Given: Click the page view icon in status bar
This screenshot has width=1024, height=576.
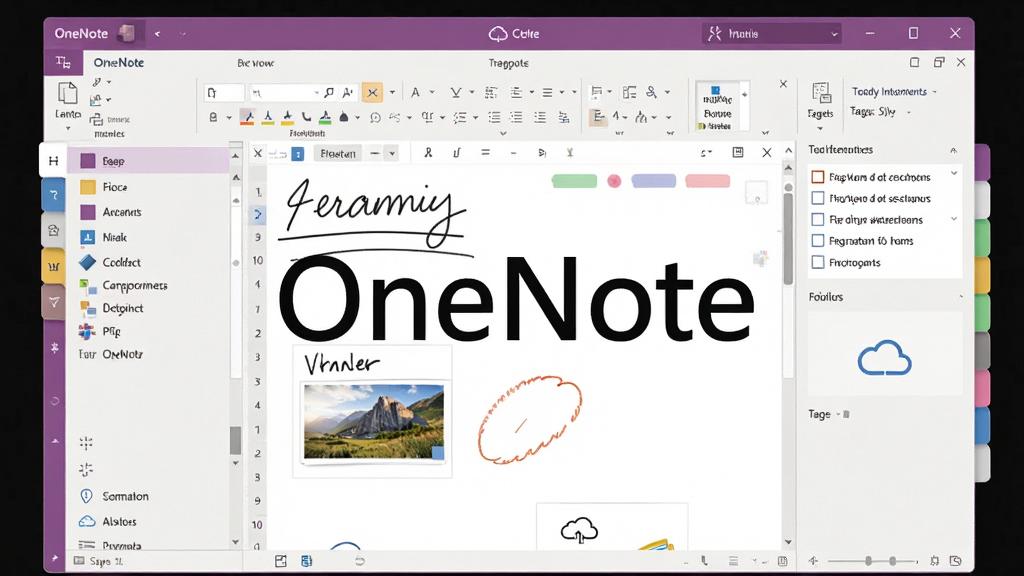Looking at the screenshot, I should click(281, 561).
